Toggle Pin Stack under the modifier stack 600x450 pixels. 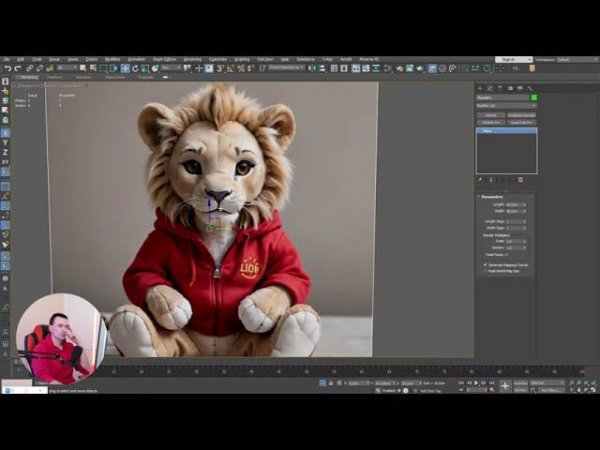(x=480, y=179)
